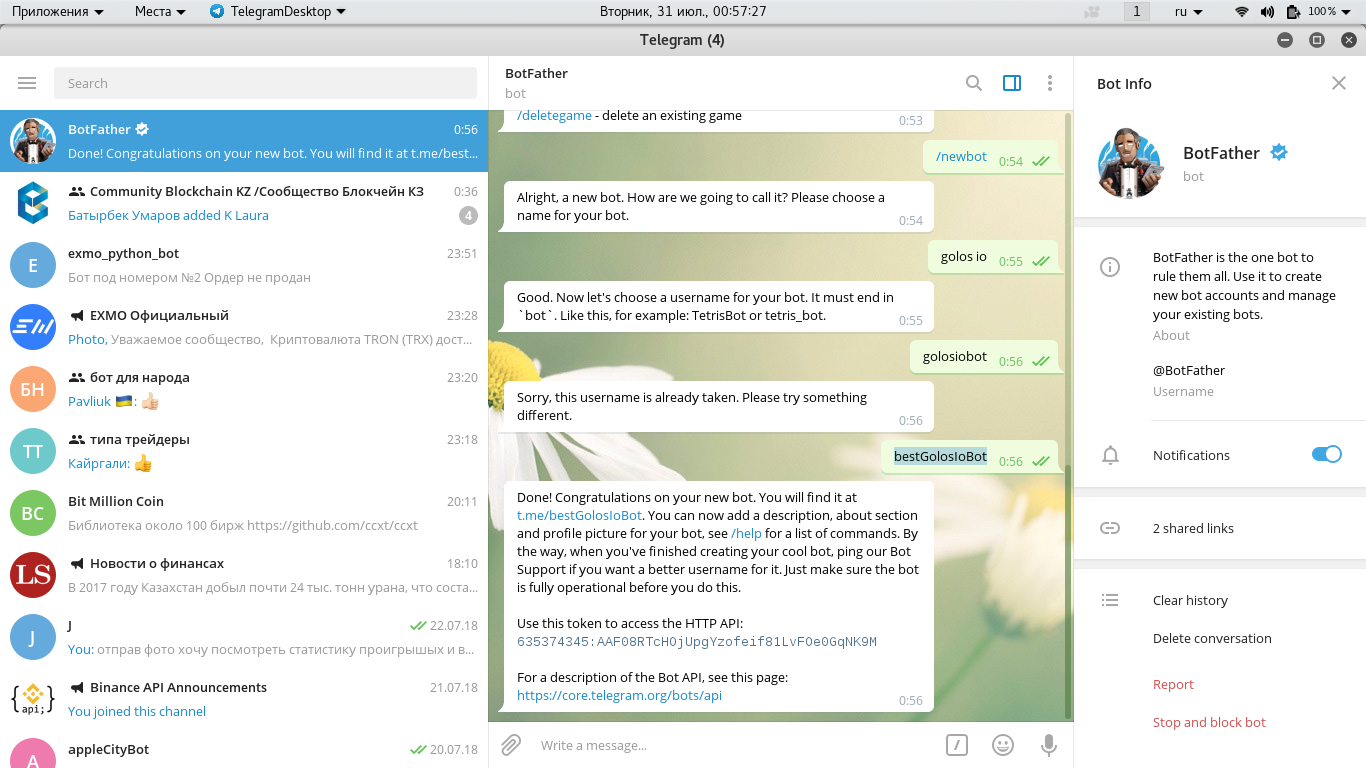Viewport: 1366px width, 768px height.
Task: Click the About info circle icon
Action: 1109,267
